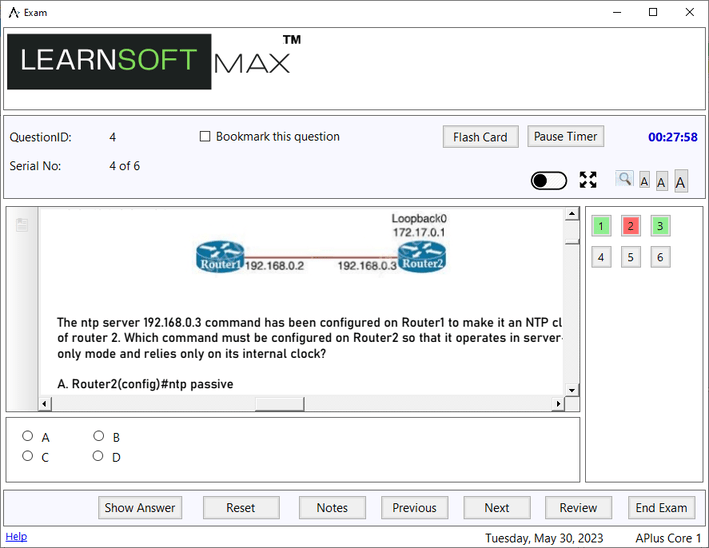Jump to question 3 in navigator
This screenshot has height=548, width=709.
pos(660,226)
